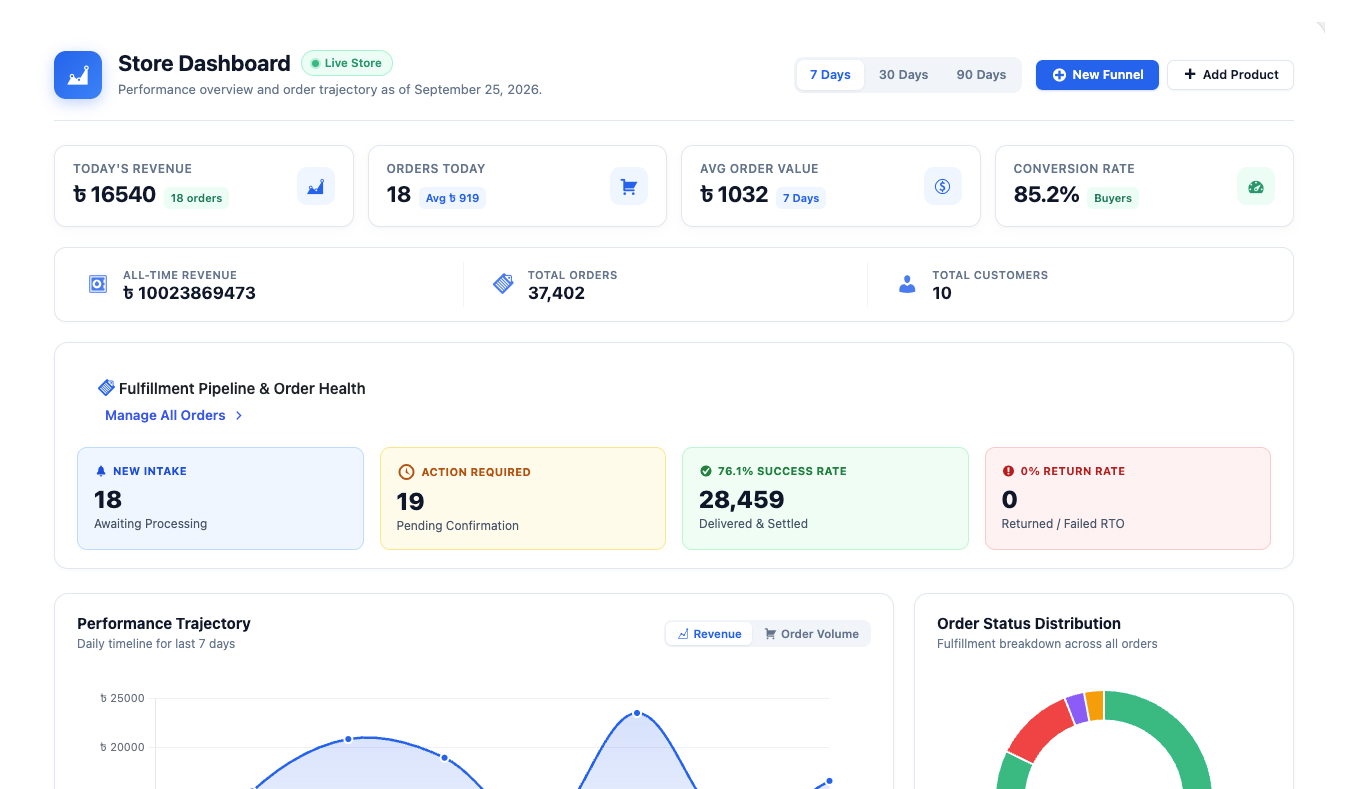The height and width of the screenshot is (789, 1357).
Task: Click the Total Customers value 10
Action: pos(942,293)
